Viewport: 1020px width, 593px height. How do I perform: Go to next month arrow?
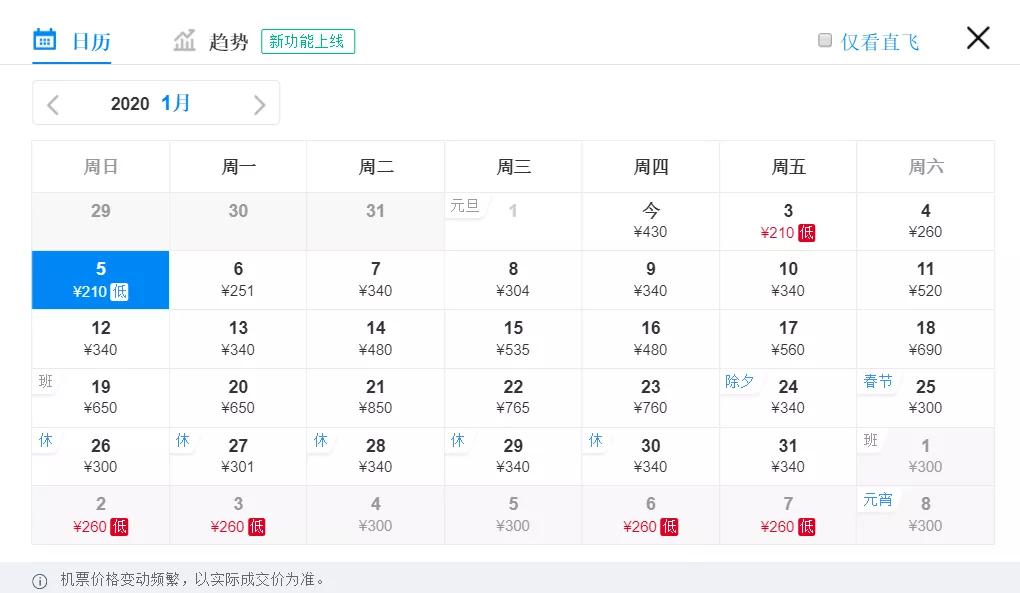(x=259, y=104)
